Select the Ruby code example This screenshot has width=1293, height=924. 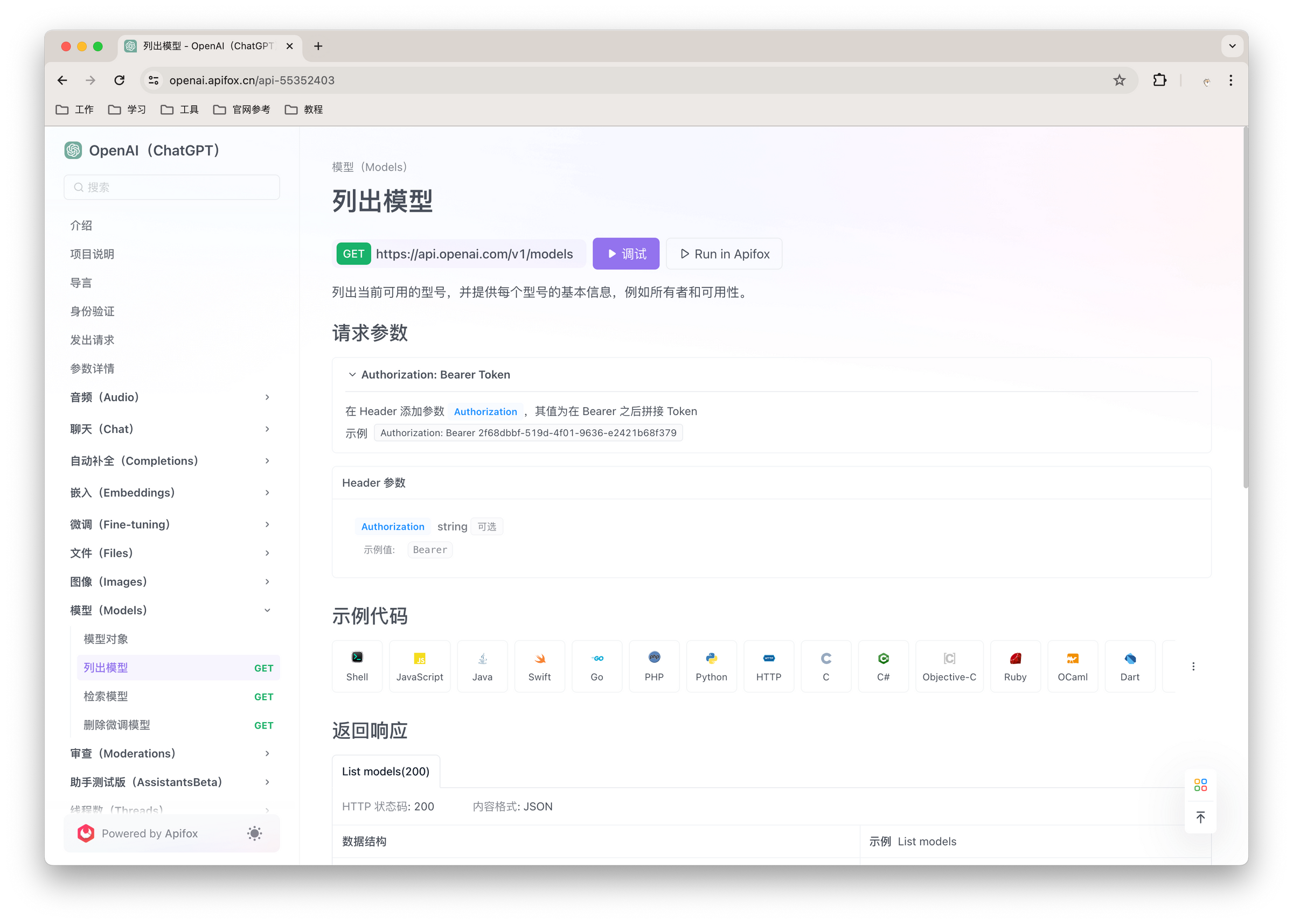click(x=1016, y=666)
